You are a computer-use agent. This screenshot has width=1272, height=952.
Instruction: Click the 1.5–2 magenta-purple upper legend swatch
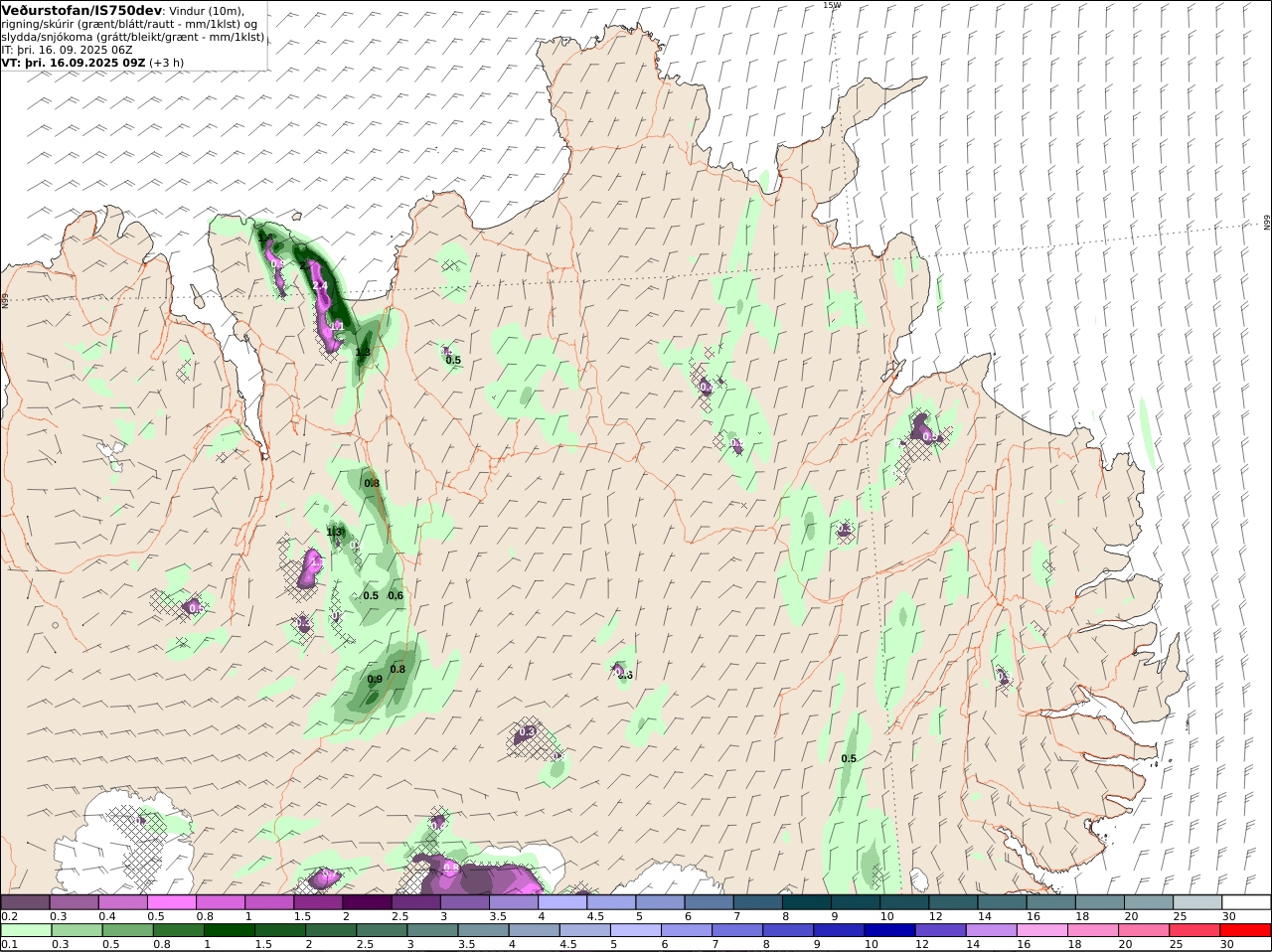coord(318,901)
